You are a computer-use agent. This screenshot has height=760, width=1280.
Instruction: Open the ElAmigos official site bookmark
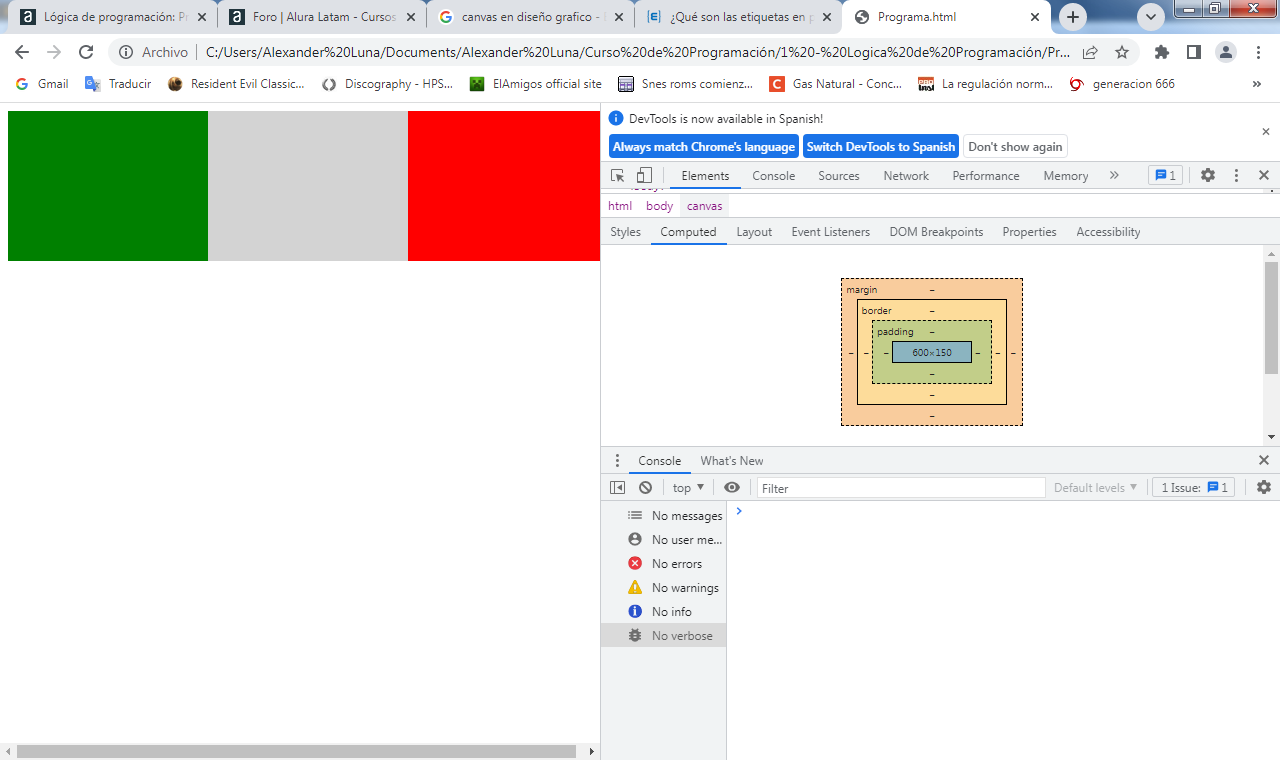coord(536,84)
